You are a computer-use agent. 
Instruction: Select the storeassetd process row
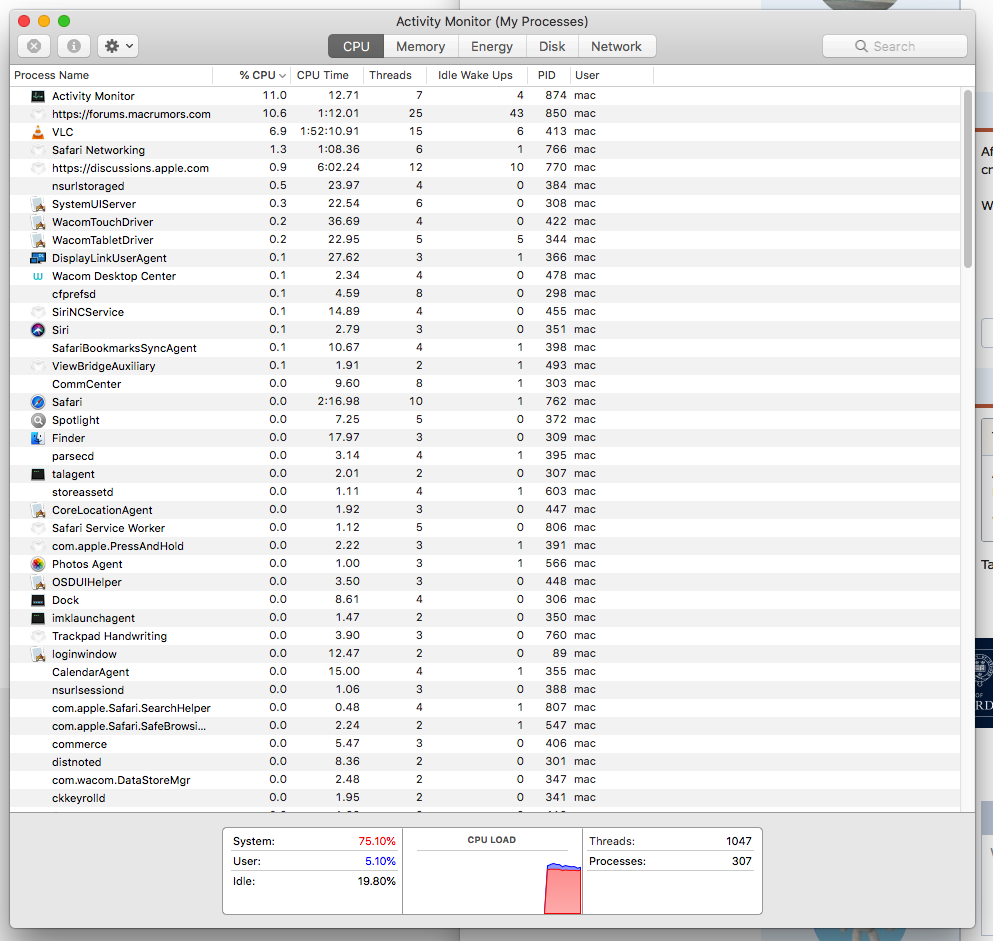click(485, 492)
